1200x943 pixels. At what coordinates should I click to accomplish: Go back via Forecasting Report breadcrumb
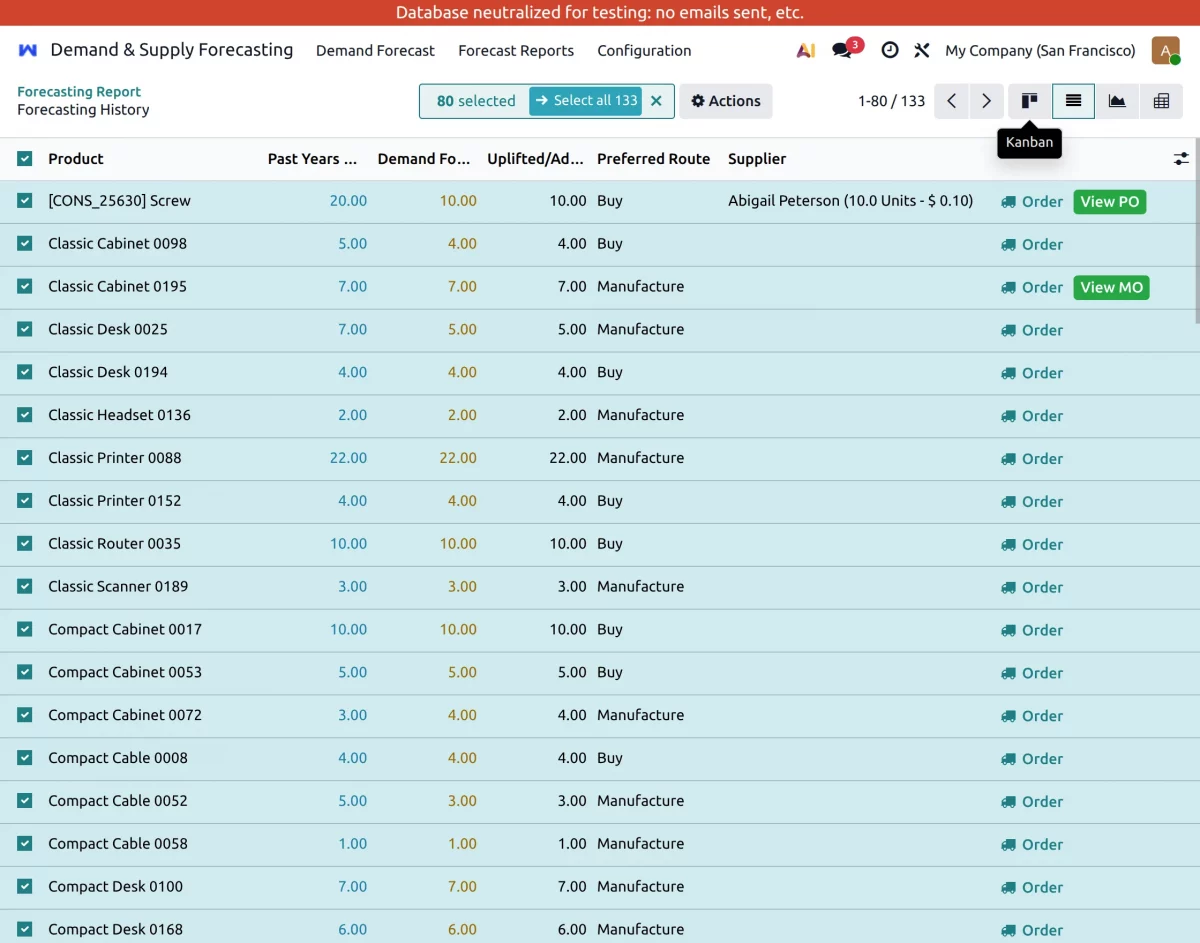click(79, 91)
